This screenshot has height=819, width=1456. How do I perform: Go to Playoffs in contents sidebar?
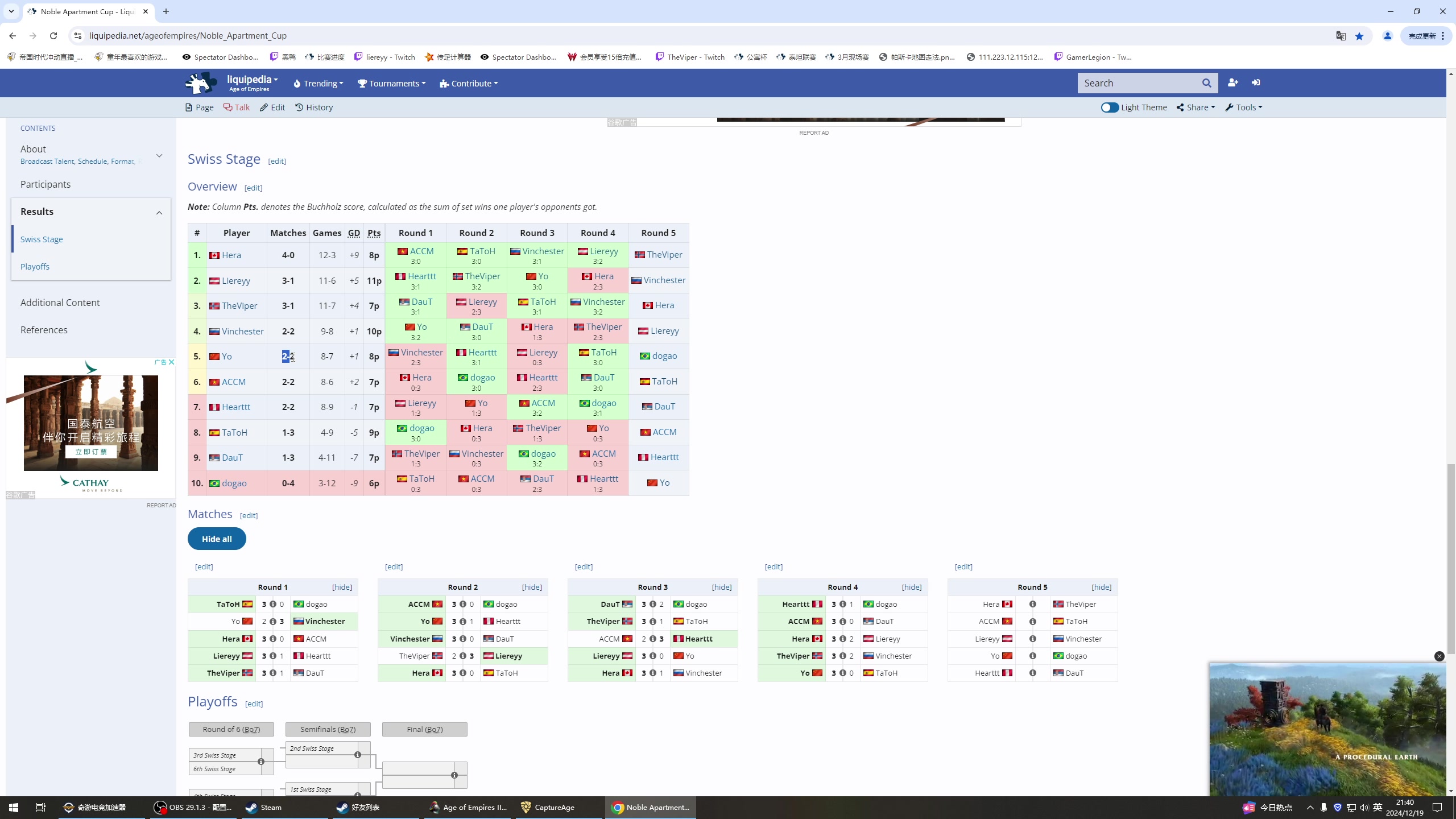point(35,267)
